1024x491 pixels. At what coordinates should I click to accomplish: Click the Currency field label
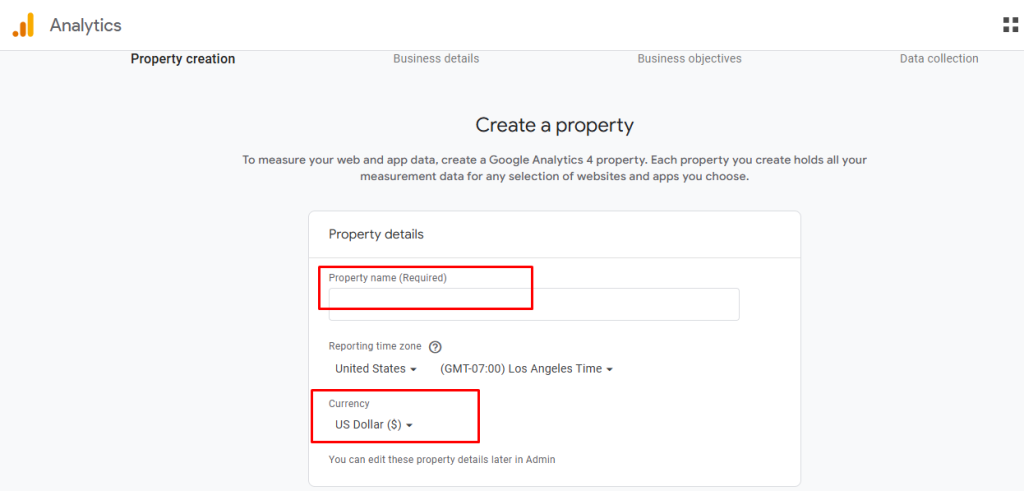349,404
